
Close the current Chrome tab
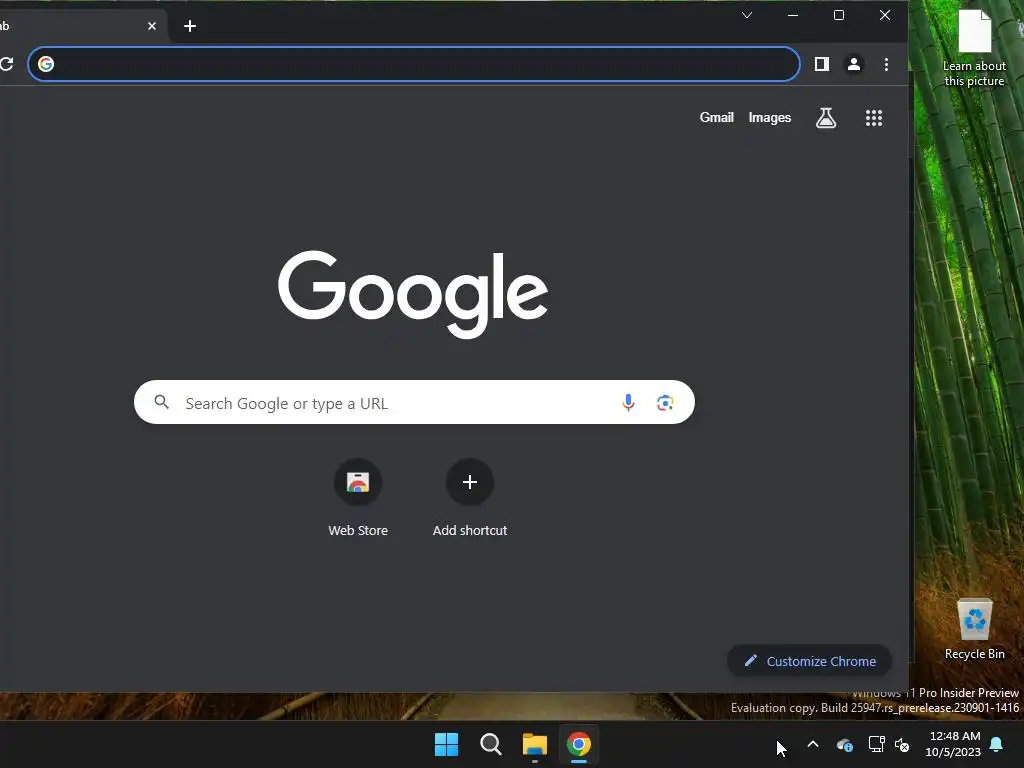(x=152, y=26)
